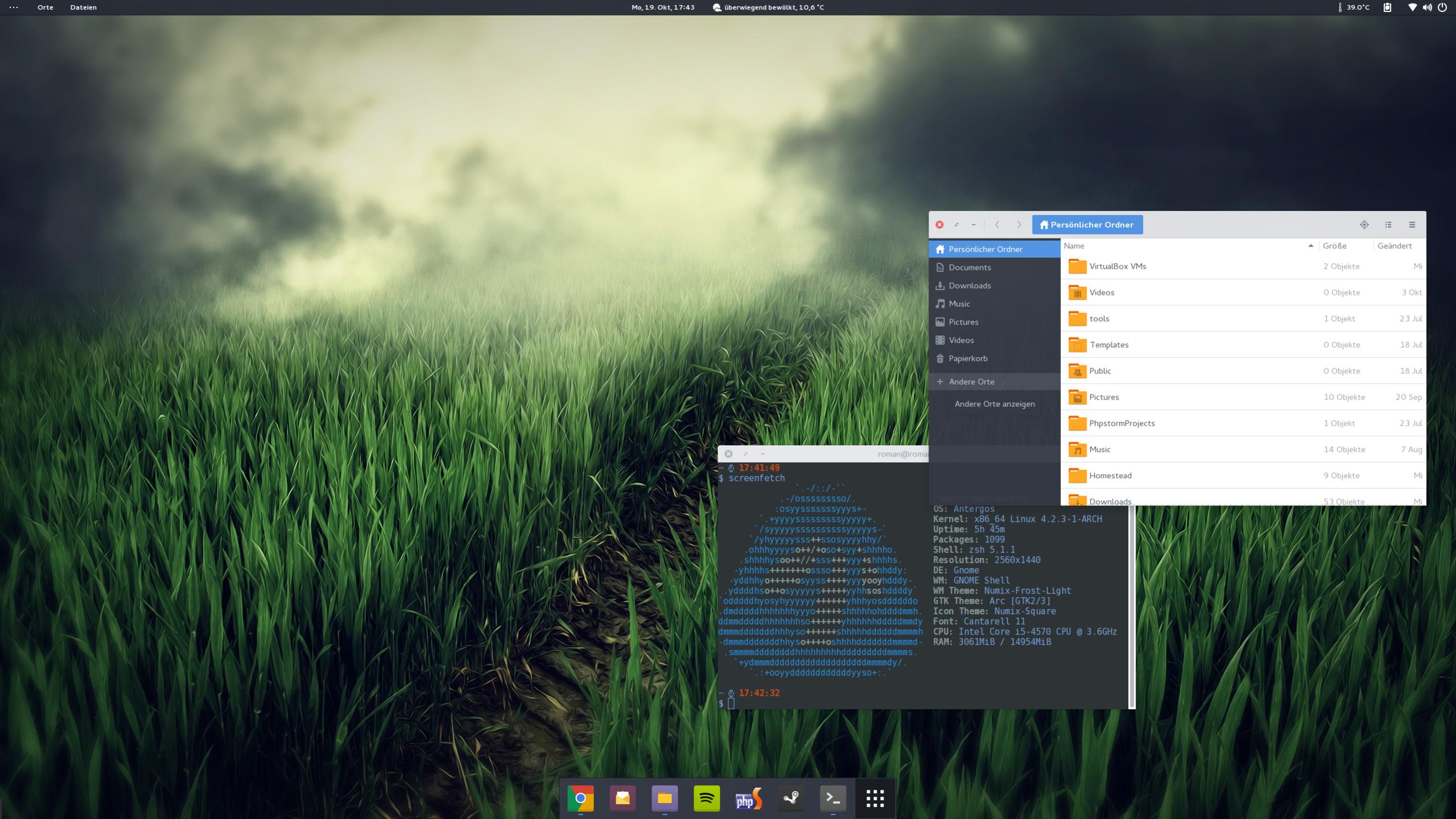This screenshot has width=1456, height=819.
Task: Open the system power menu icon
Action: tap(1442, 7)
